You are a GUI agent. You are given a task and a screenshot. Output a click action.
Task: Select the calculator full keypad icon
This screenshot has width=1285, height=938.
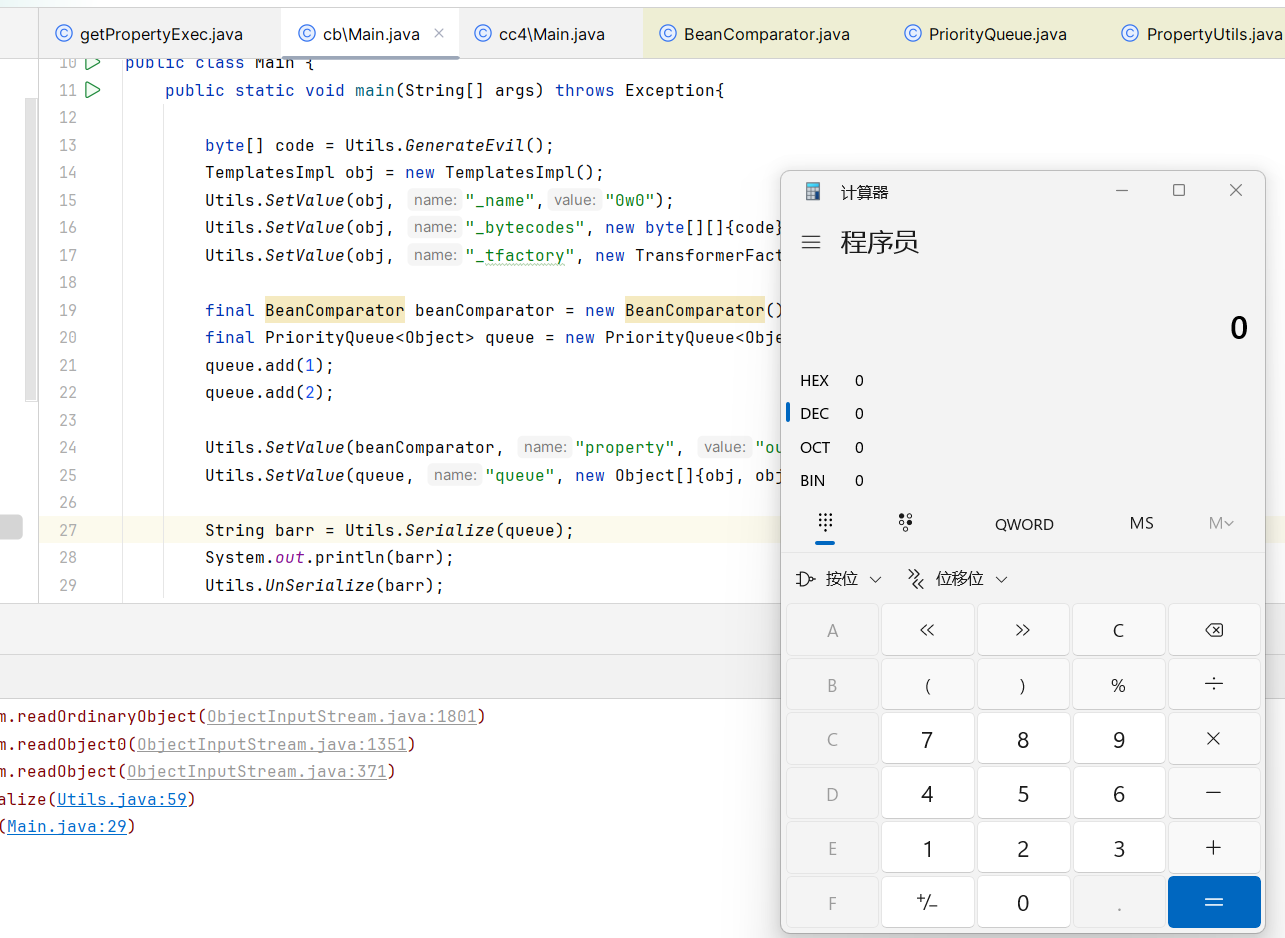pyautogui.click(x=825, y=523)
